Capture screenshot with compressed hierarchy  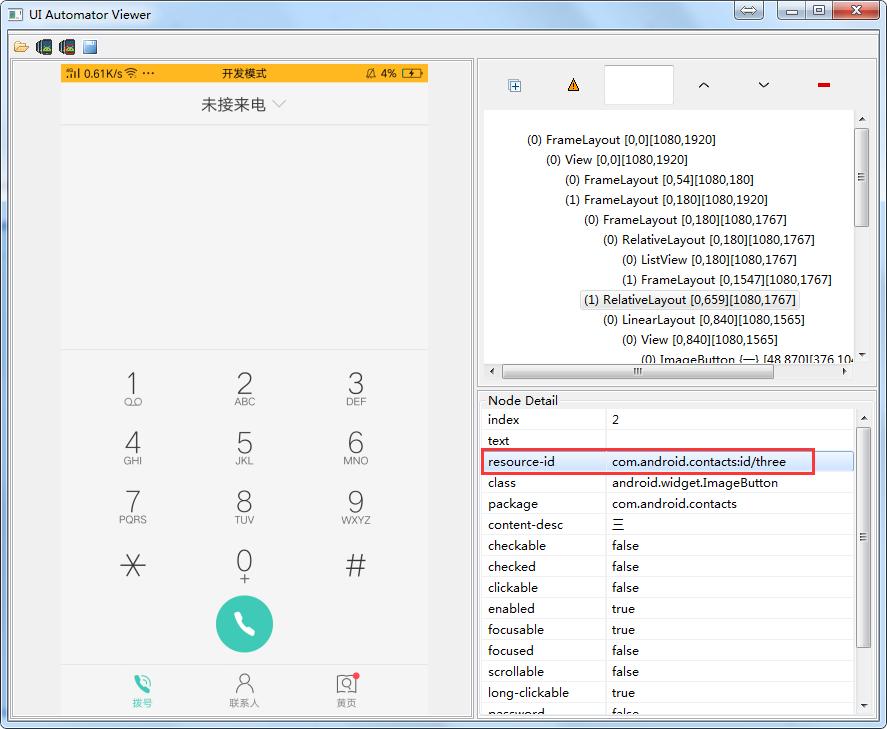pyautogui.click(x=65, y=46)
